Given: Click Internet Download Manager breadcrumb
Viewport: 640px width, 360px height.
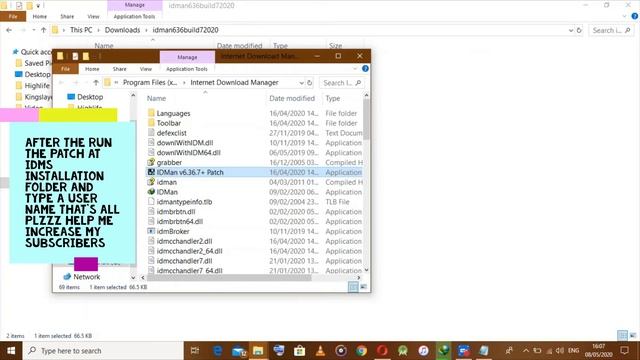Looking at the screenshot, I should coord(234,82).
